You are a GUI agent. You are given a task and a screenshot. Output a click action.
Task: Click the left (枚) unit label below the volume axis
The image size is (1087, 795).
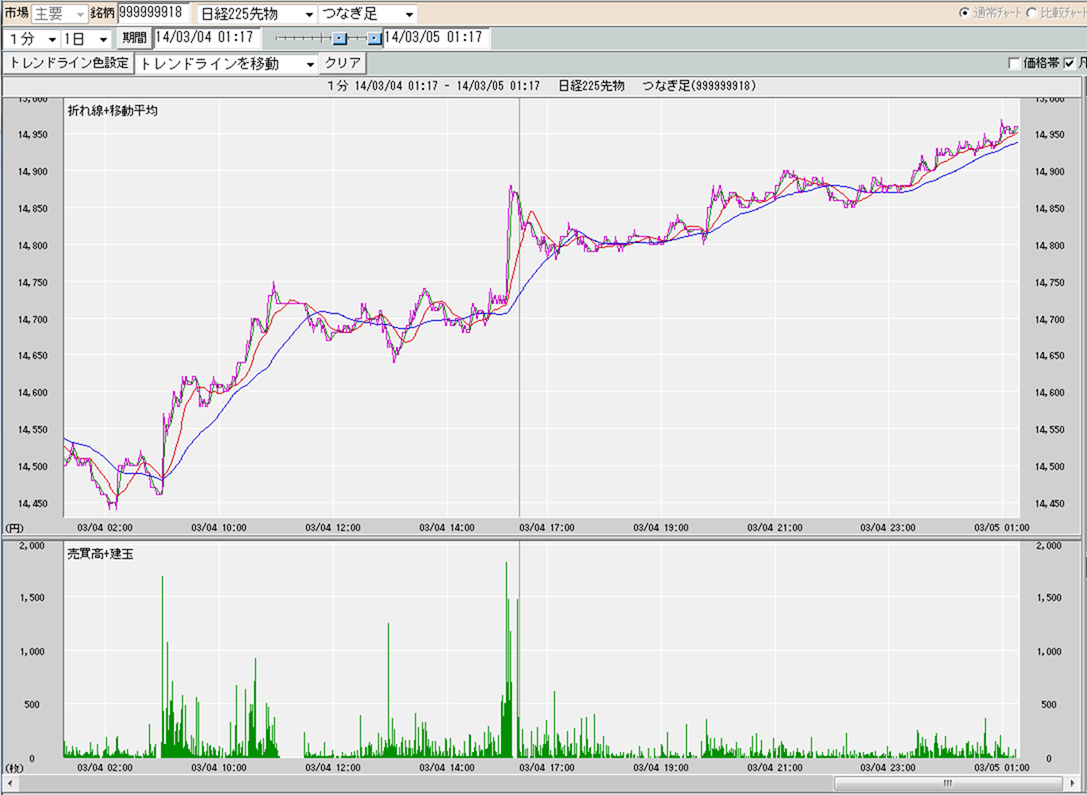coord(15,768)
